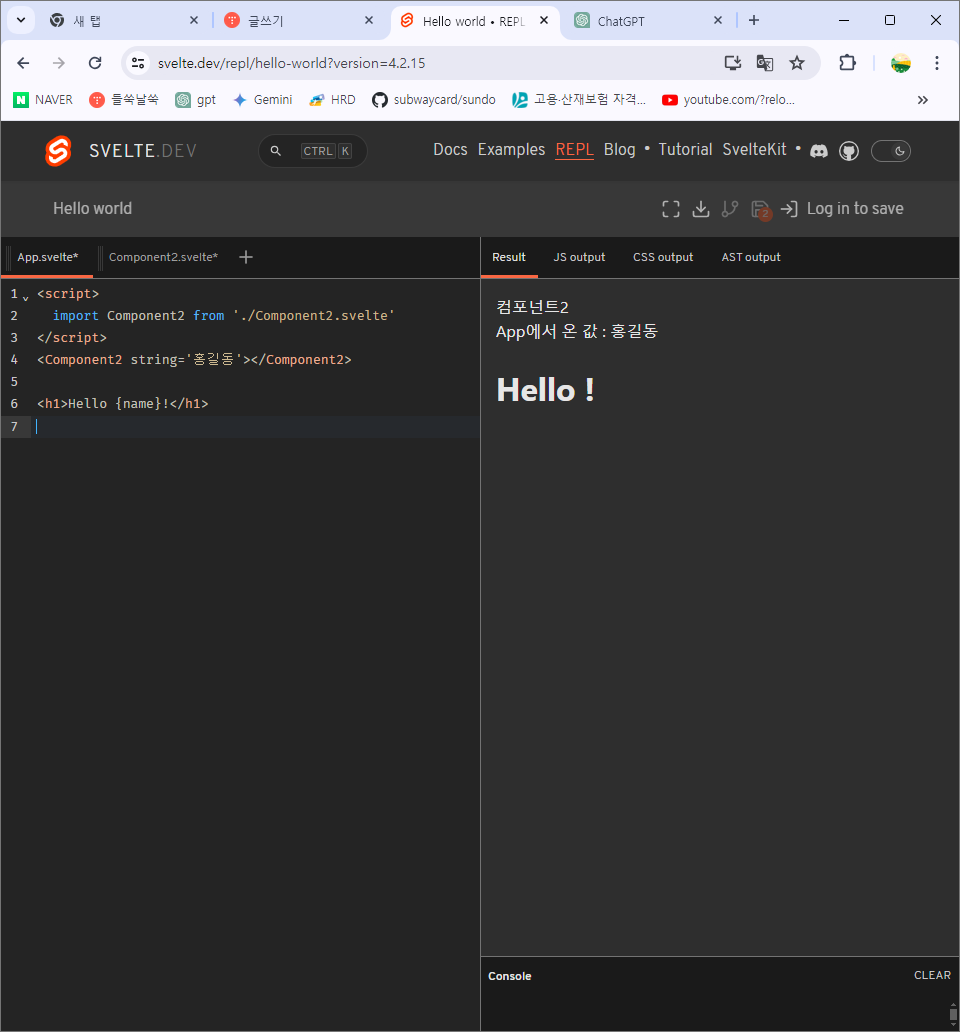Open the Gemini bookmark
This screenshot has width=960, height=1032.
click(263, 99)
